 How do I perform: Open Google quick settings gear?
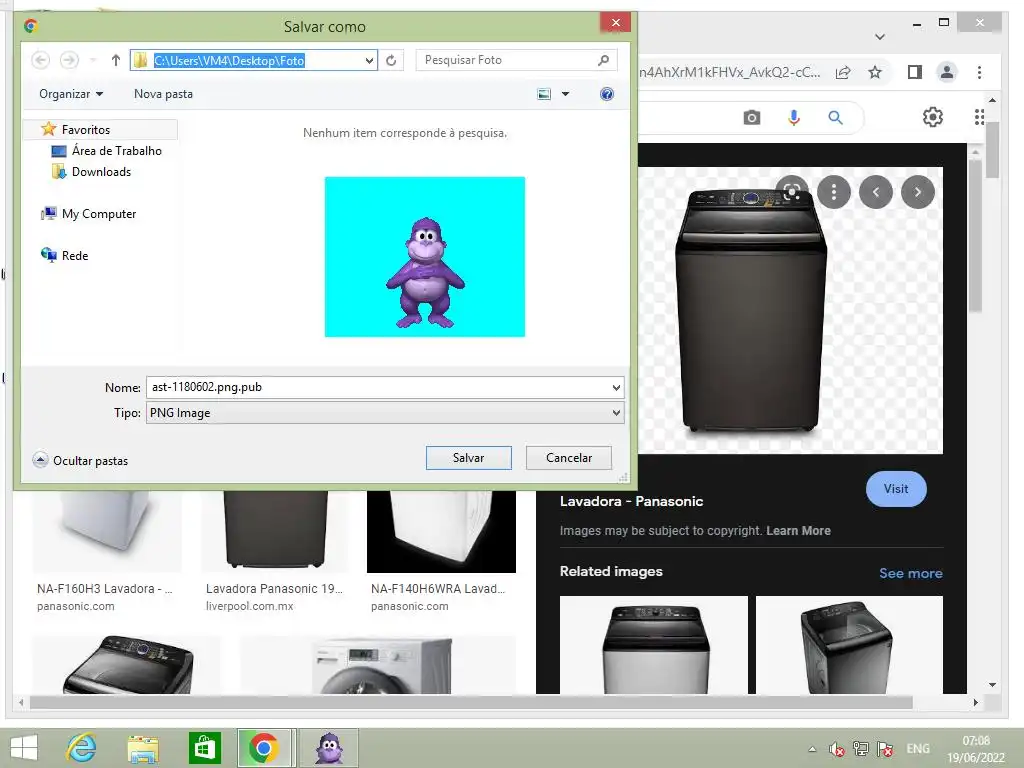click(933, 117)
